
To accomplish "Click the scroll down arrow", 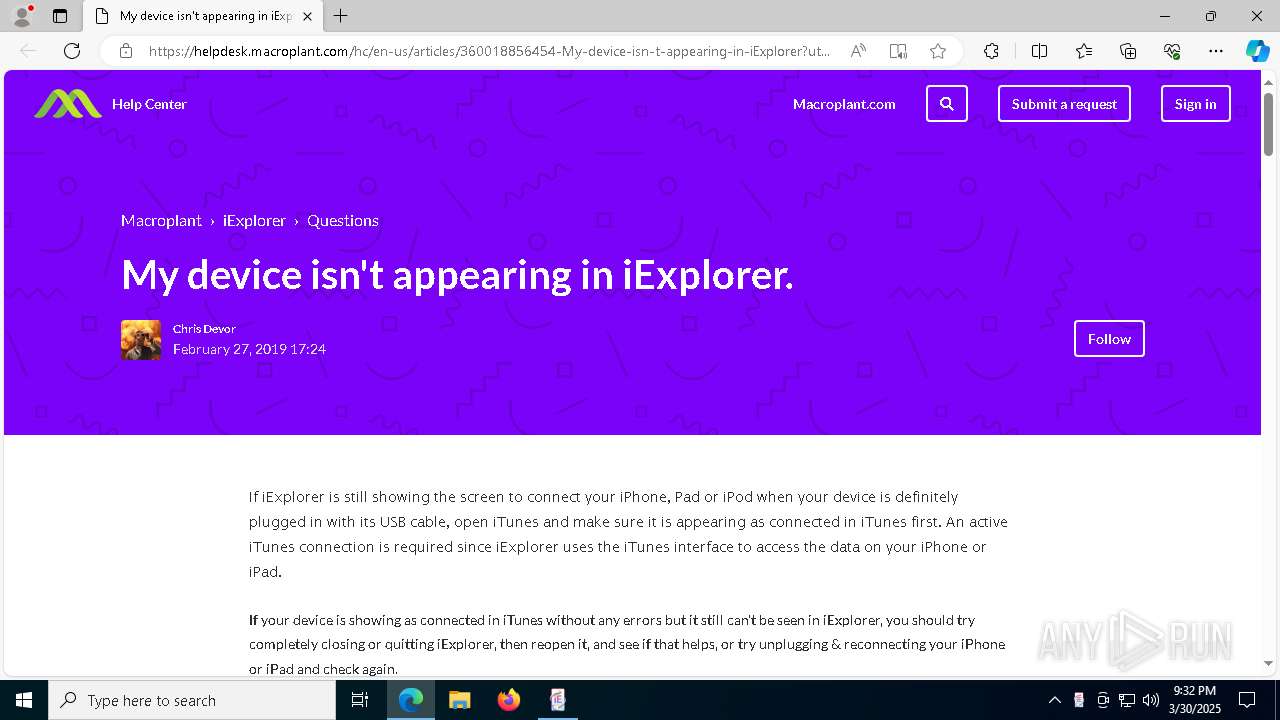I will (x=1268, y=663).
